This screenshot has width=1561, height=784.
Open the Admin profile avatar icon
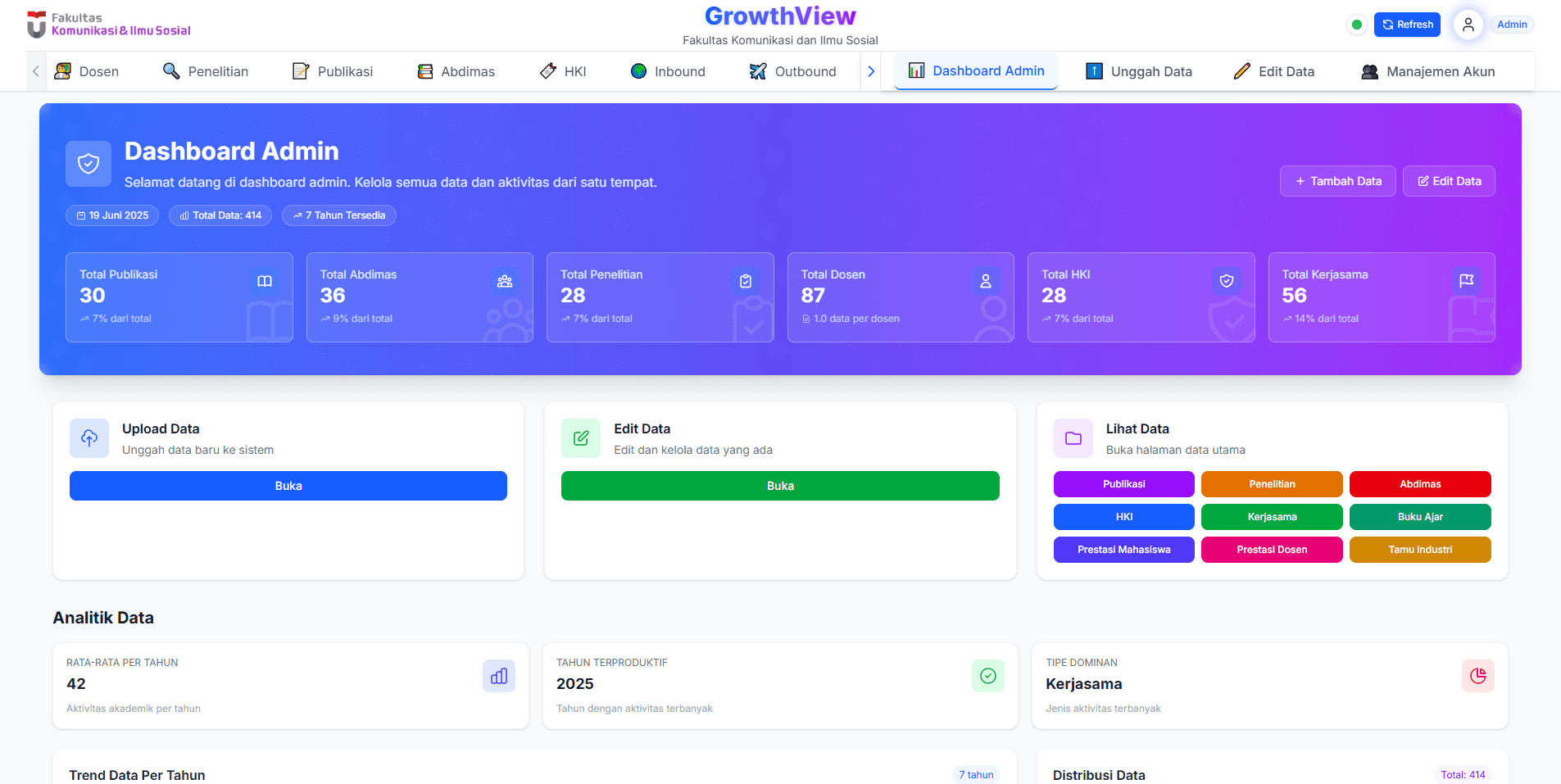[1467, 25]
